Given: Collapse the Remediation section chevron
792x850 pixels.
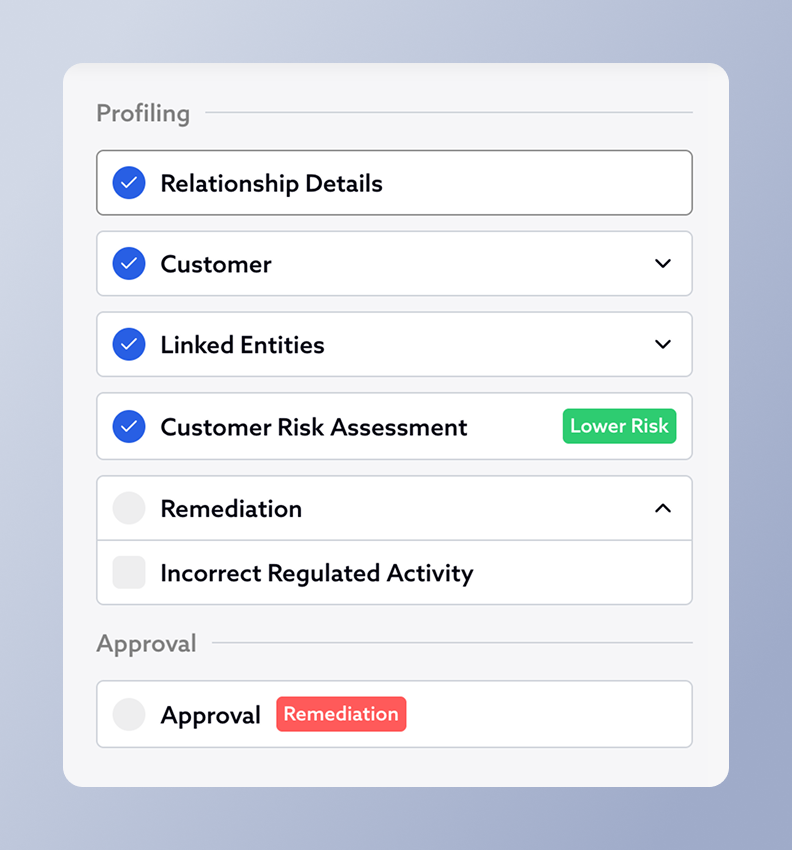Looking at the screenshot, I should (x=662, y=508).
